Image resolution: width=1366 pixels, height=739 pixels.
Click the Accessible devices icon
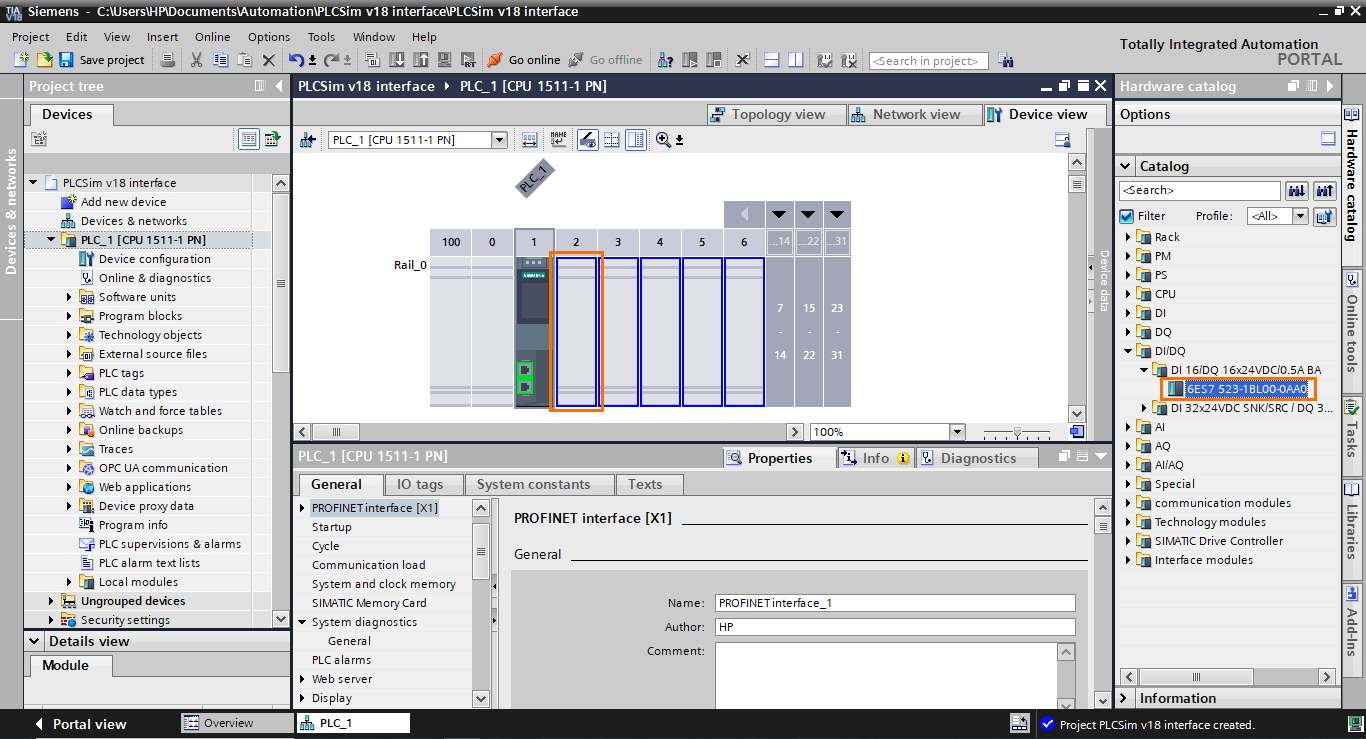pyautogui.click(x=666, y=60)
